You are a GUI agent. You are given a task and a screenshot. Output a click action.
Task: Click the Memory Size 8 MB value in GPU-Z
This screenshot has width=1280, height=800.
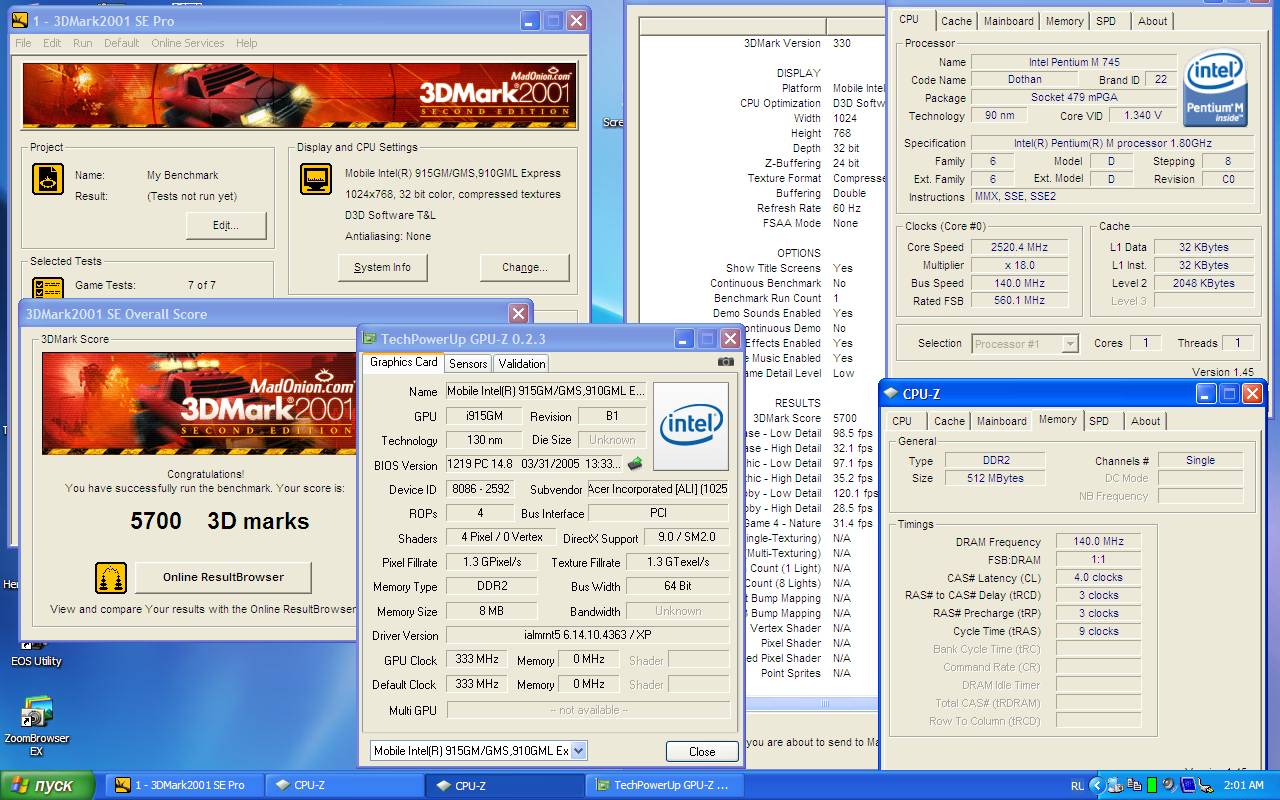click(491, 611)
